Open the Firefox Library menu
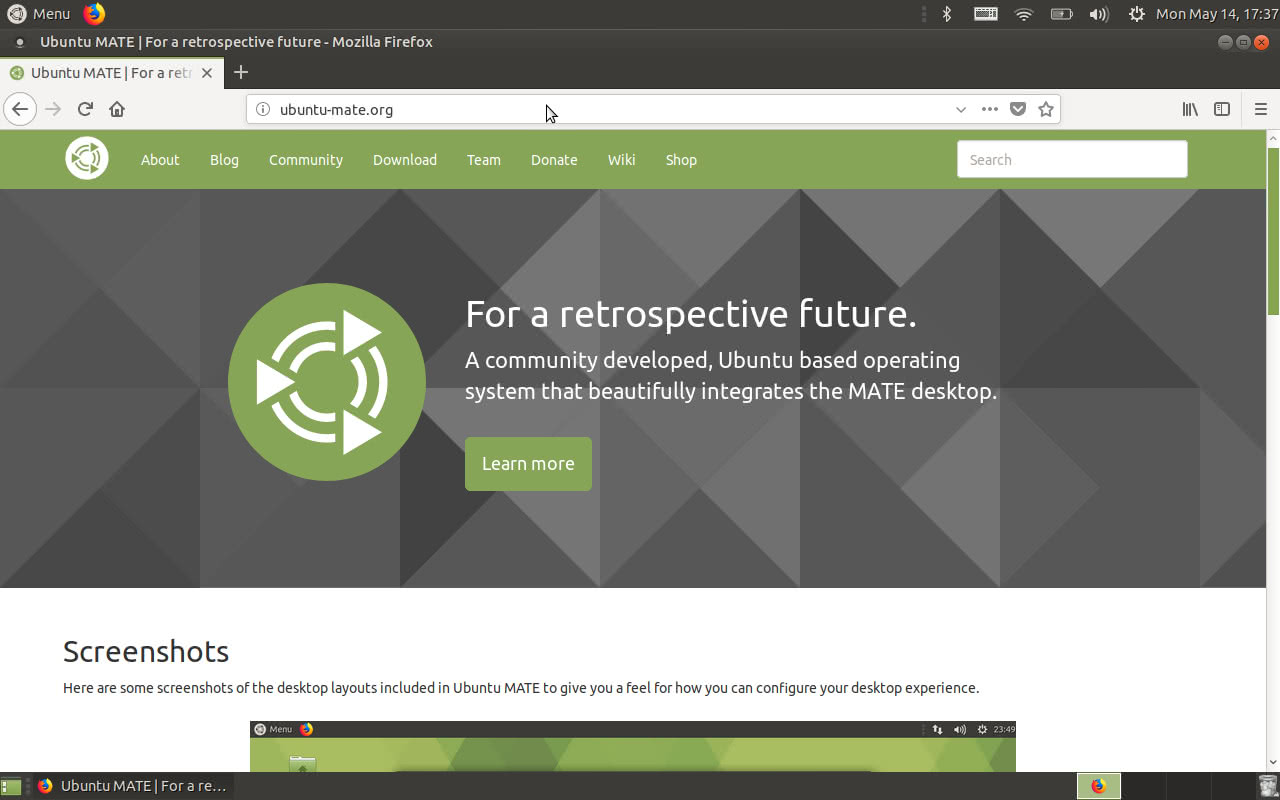 [x=1190, y=109]
